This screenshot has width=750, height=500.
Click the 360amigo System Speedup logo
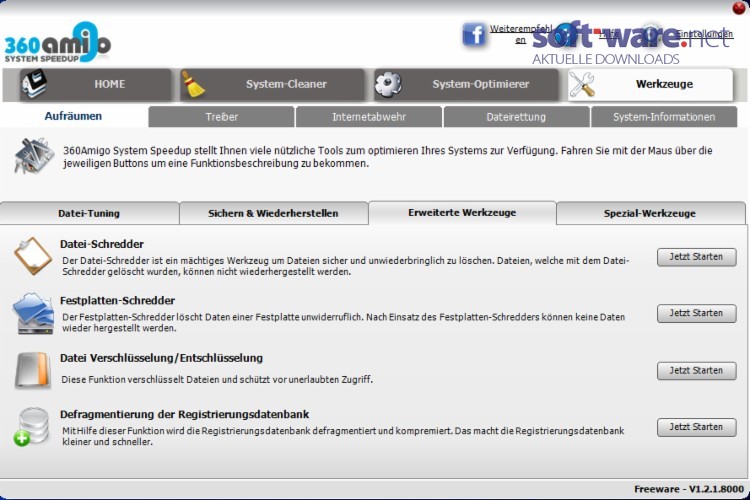pyautogui.click(x=57, y=42)
